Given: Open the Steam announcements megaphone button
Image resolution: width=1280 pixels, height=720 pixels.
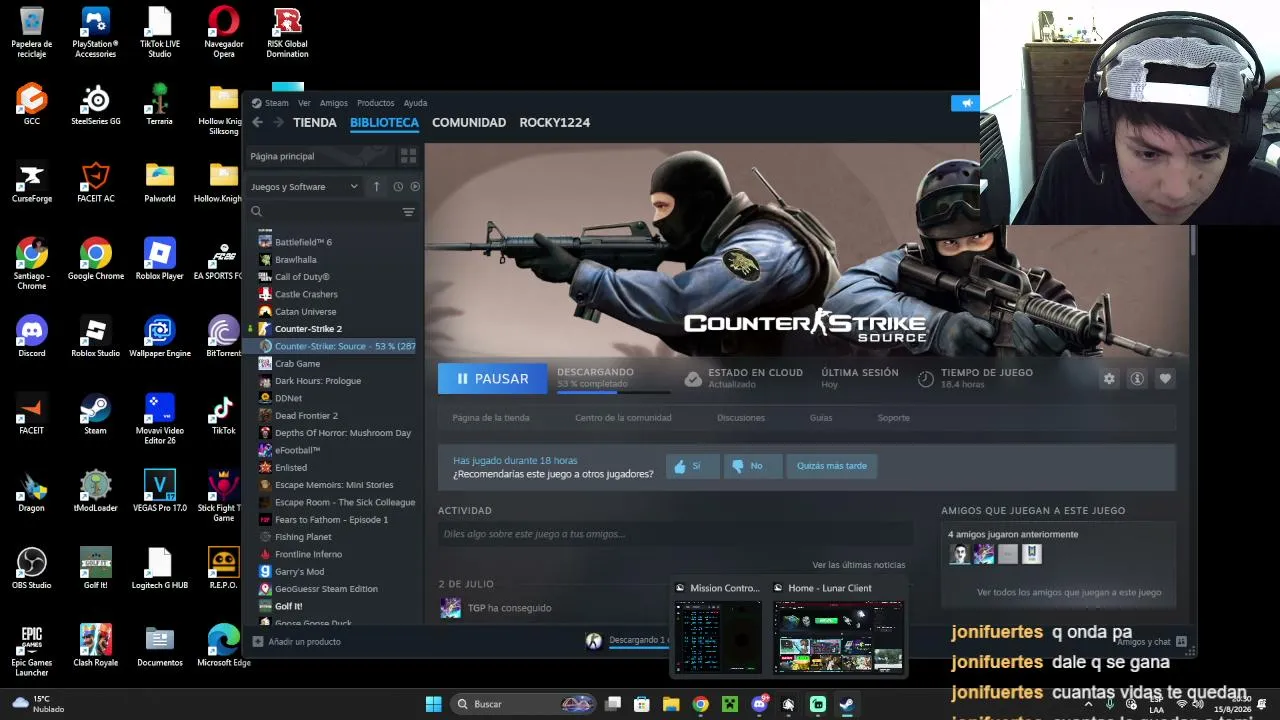Looking at the screenshot, I should point(967,103).
